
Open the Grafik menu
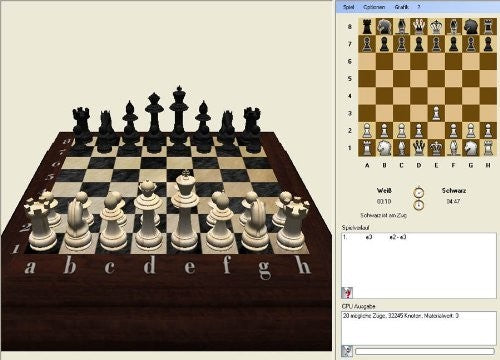click(x=401, y=7)
